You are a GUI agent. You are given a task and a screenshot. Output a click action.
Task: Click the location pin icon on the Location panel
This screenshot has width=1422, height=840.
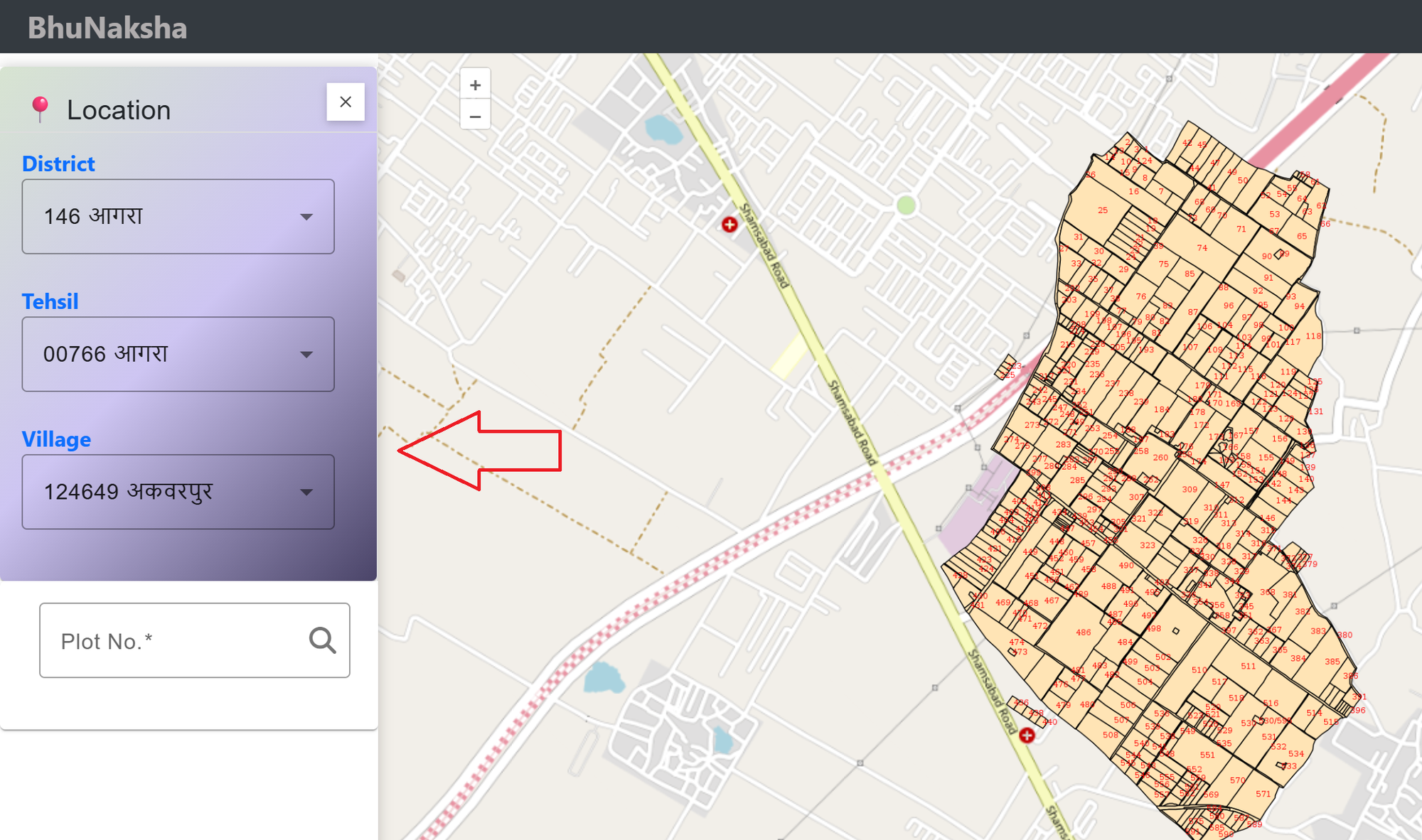pos(41,108)
